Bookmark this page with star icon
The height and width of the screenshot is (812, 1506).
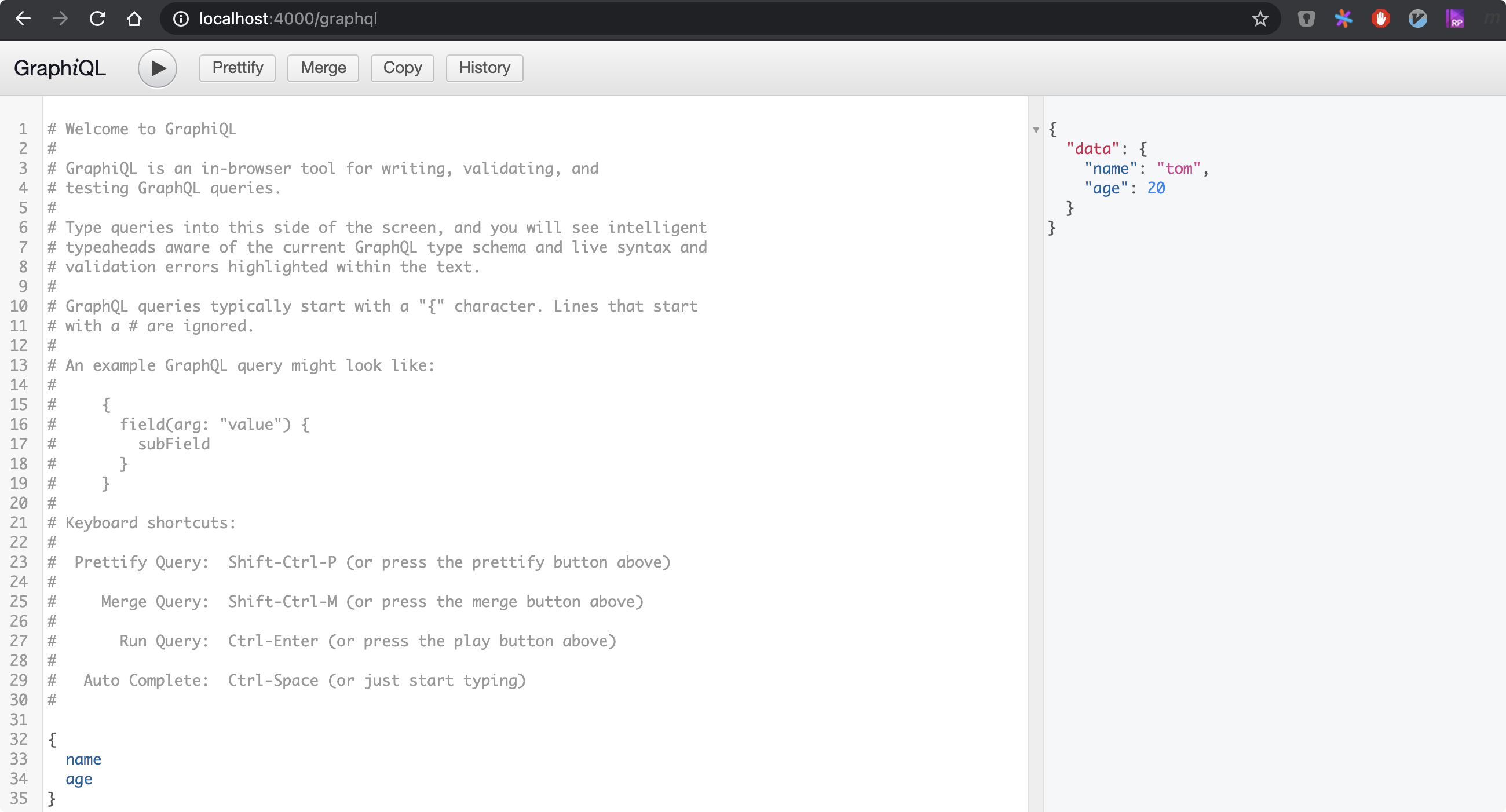[x=1260, y=19]
